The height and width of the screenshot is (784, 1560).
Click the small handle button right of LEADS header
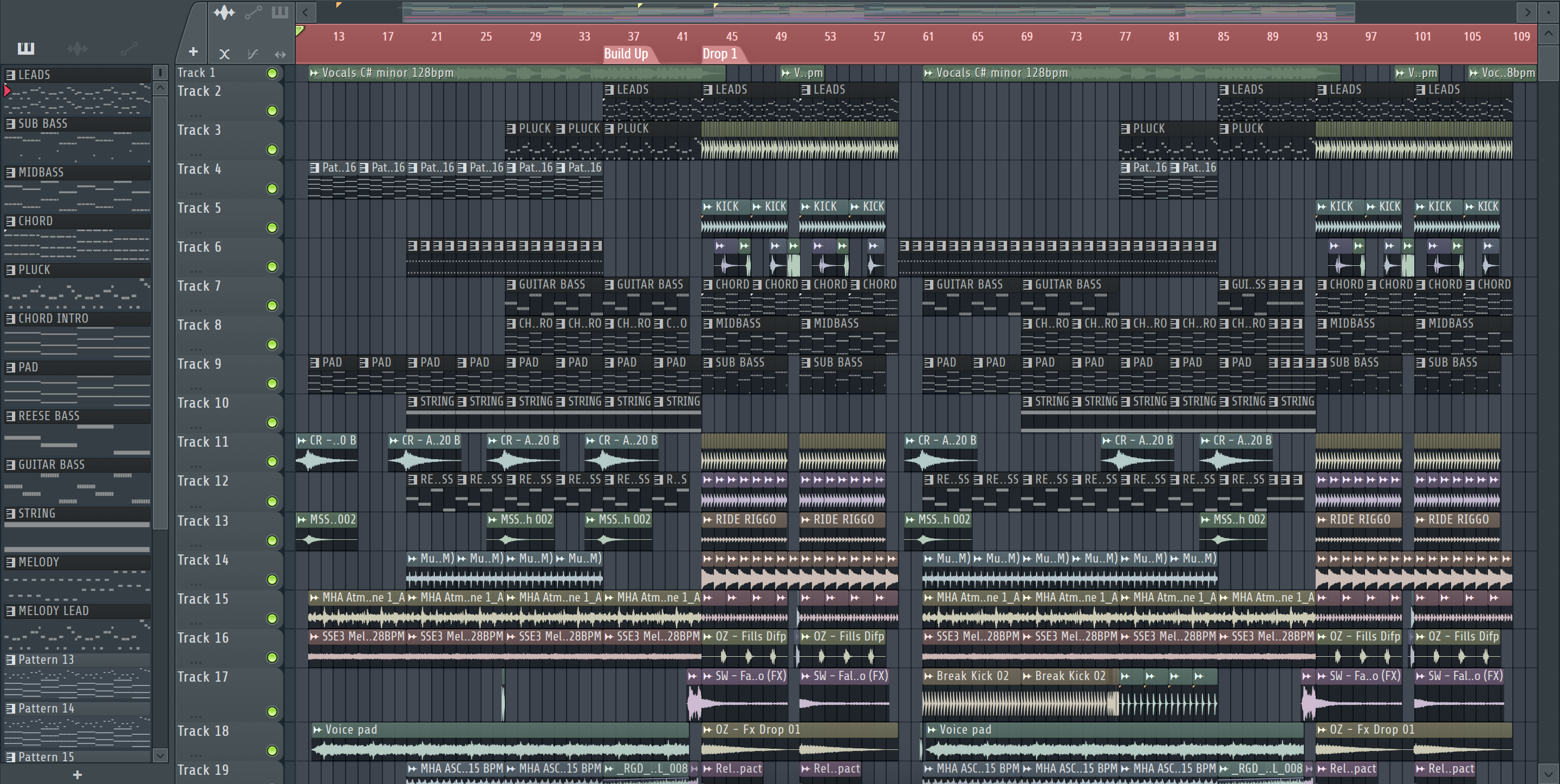(160, 73)
